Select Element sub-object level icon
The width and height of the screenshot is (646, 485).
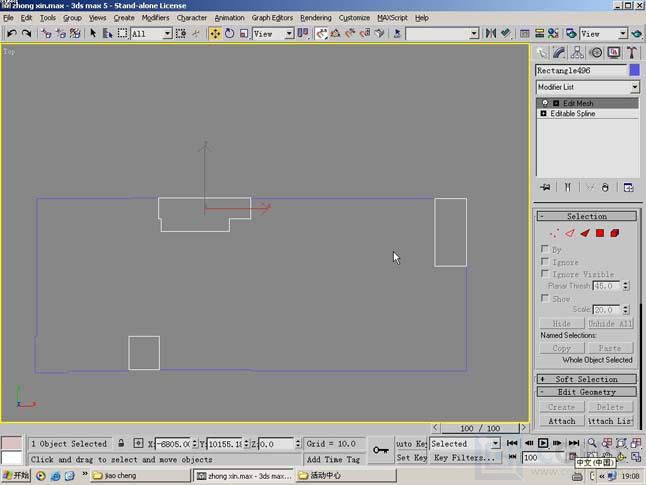pos(615,233)
